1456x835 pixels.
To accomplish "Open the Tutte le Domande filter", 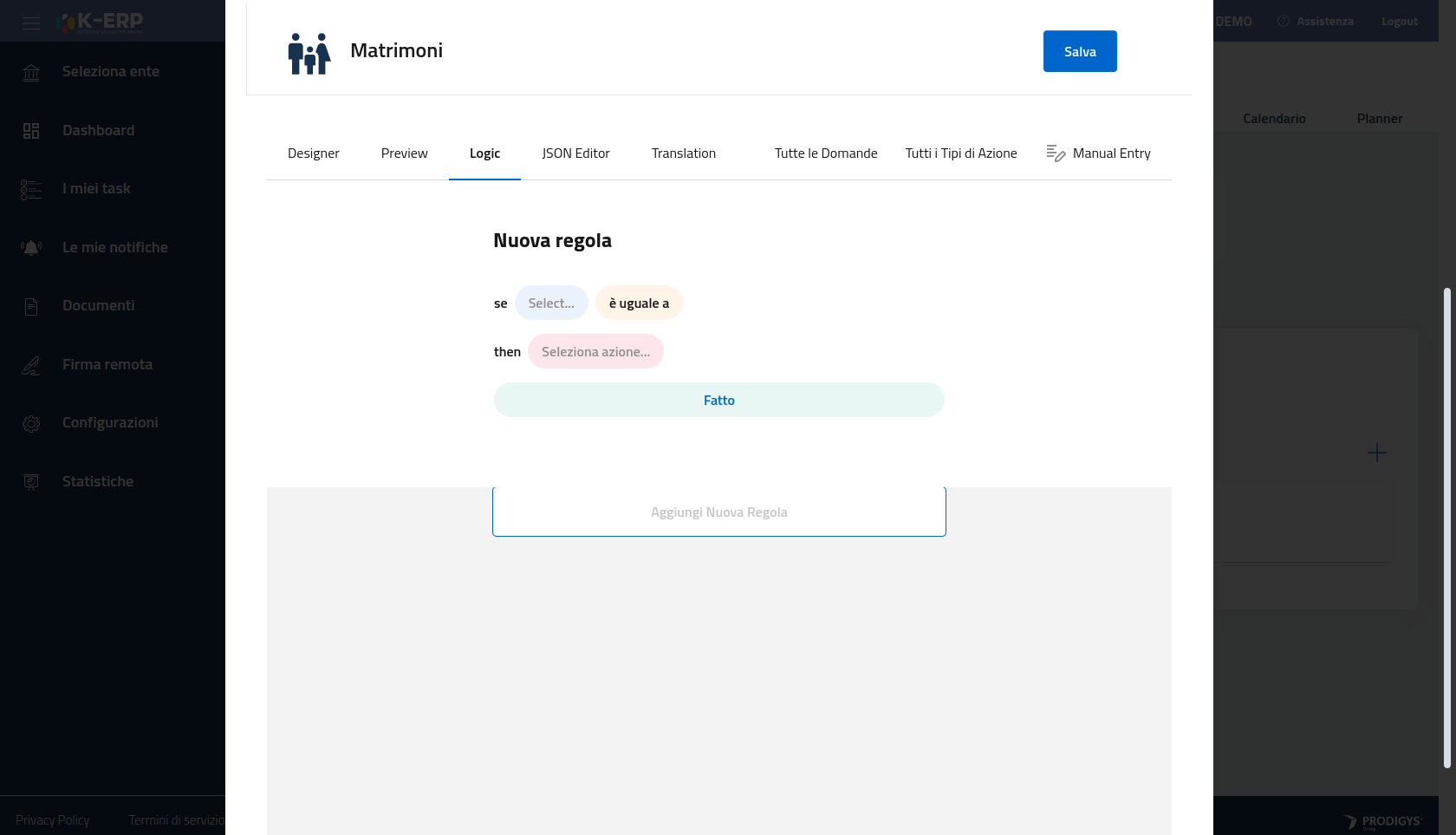I will 825,153.
